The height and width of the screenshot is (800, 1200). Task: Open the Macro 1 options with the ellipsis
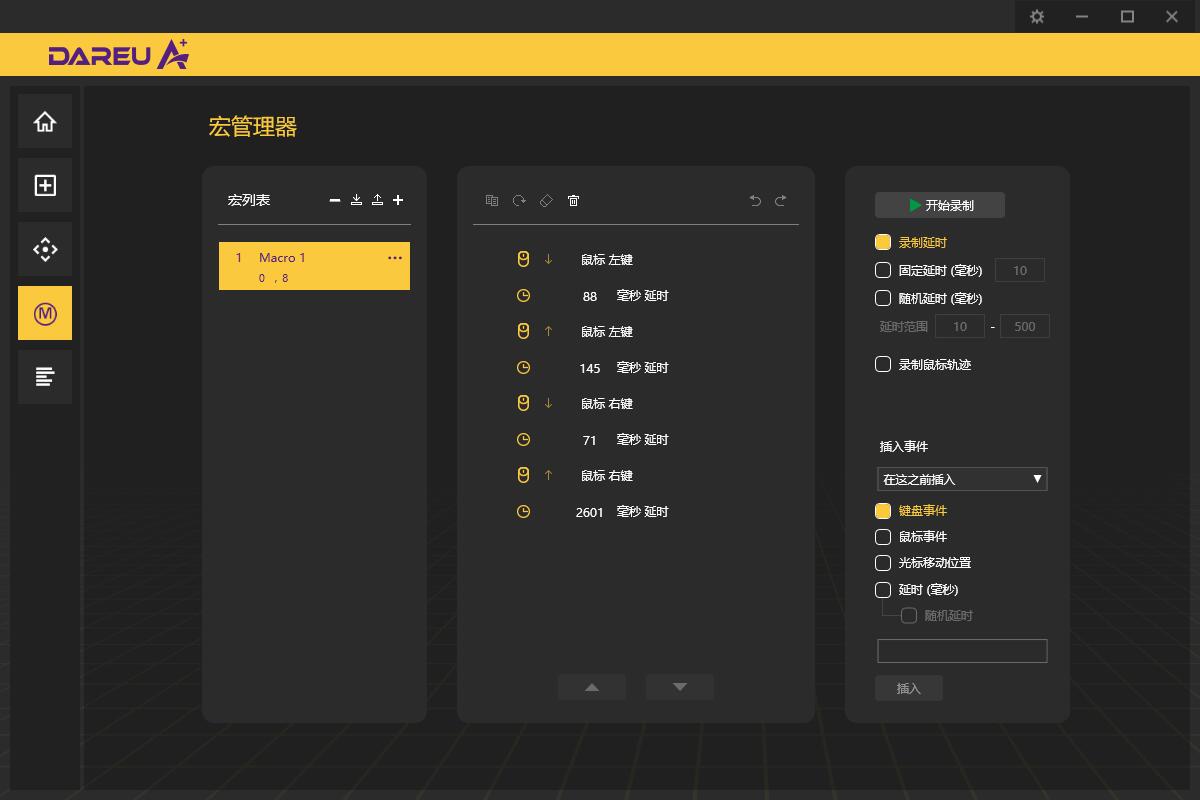click(x=394, y=258)
